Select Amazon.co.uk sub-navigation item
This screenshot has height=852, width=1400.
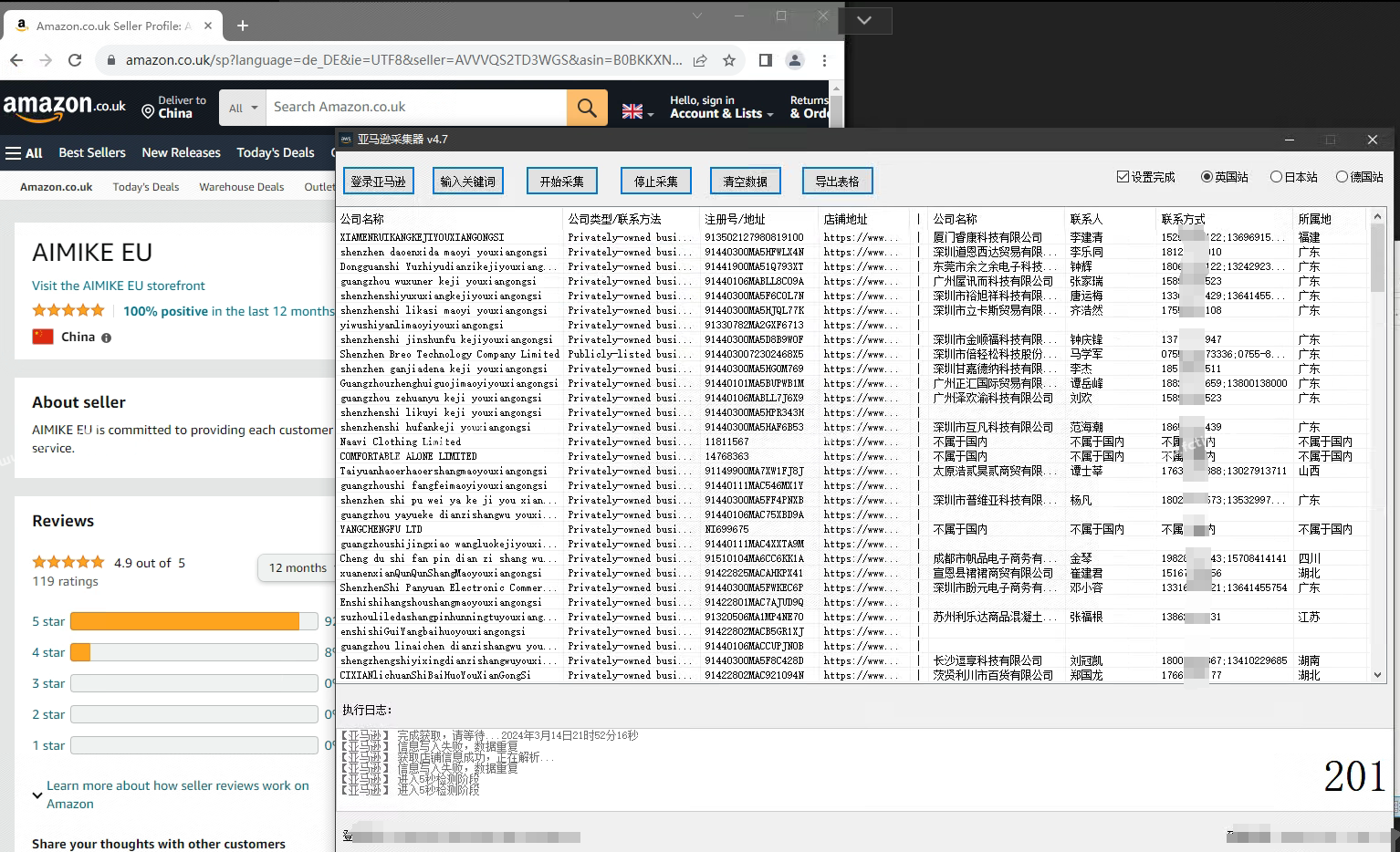(x=57, y=187)
